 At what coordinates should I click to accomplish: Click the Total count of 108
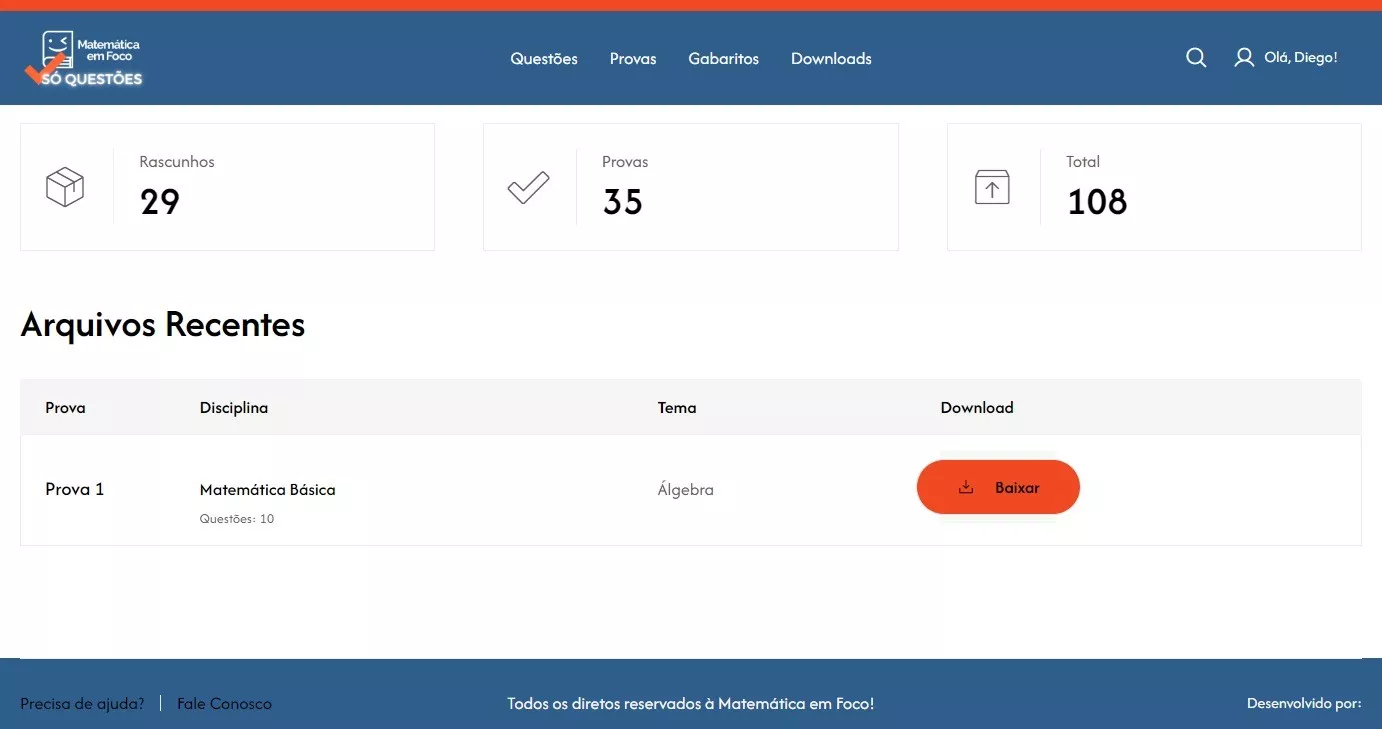click(x=1097, y=202)
